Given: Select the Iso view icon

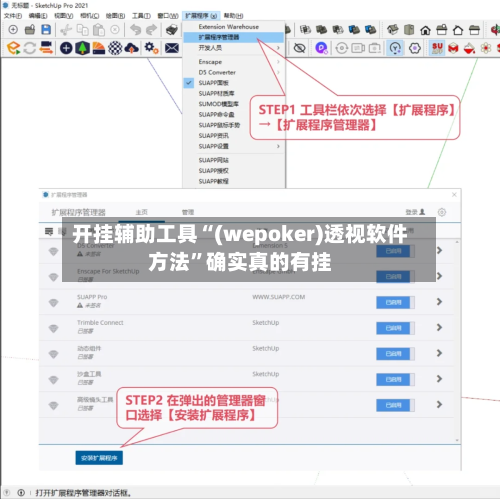Looking at the screenshot, I should [x=393, y=30].
